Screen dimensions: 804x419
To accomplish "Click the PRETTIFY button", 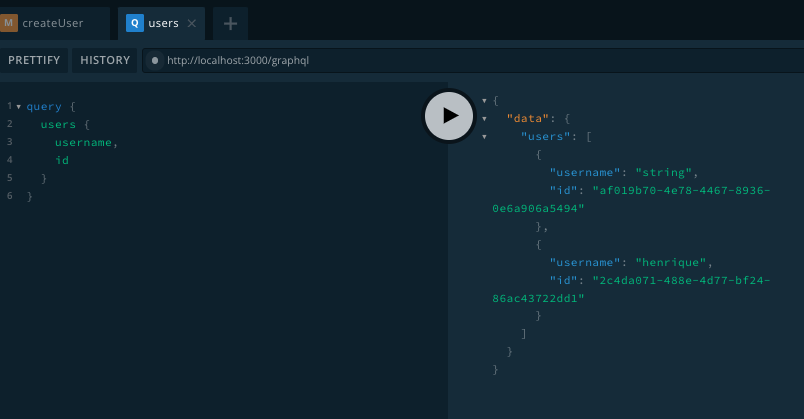I will pyautogui.click(x=34, y=60).
